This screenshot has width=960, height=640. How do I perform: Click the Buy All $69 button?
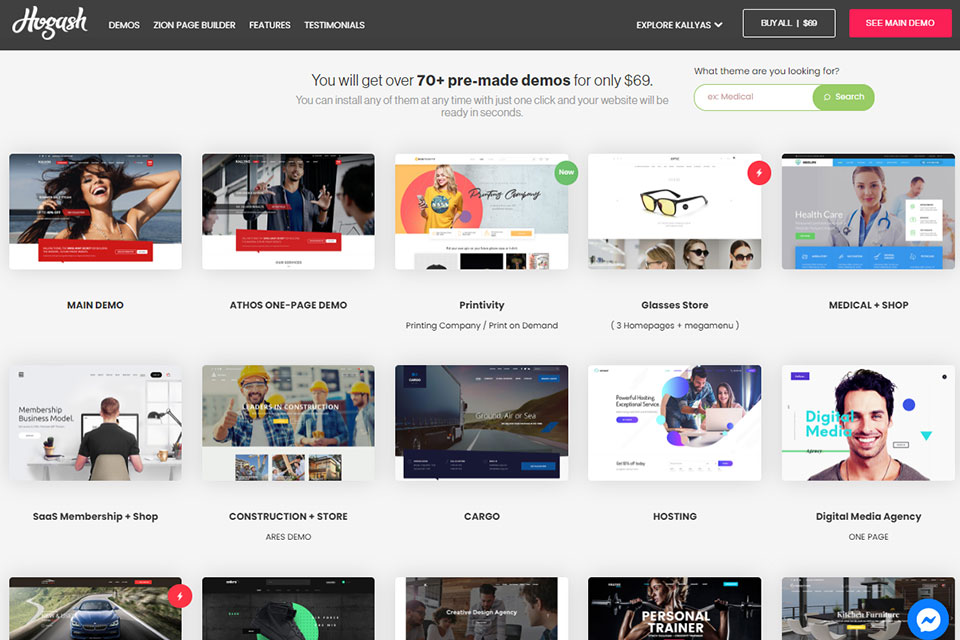click(789, 23)
